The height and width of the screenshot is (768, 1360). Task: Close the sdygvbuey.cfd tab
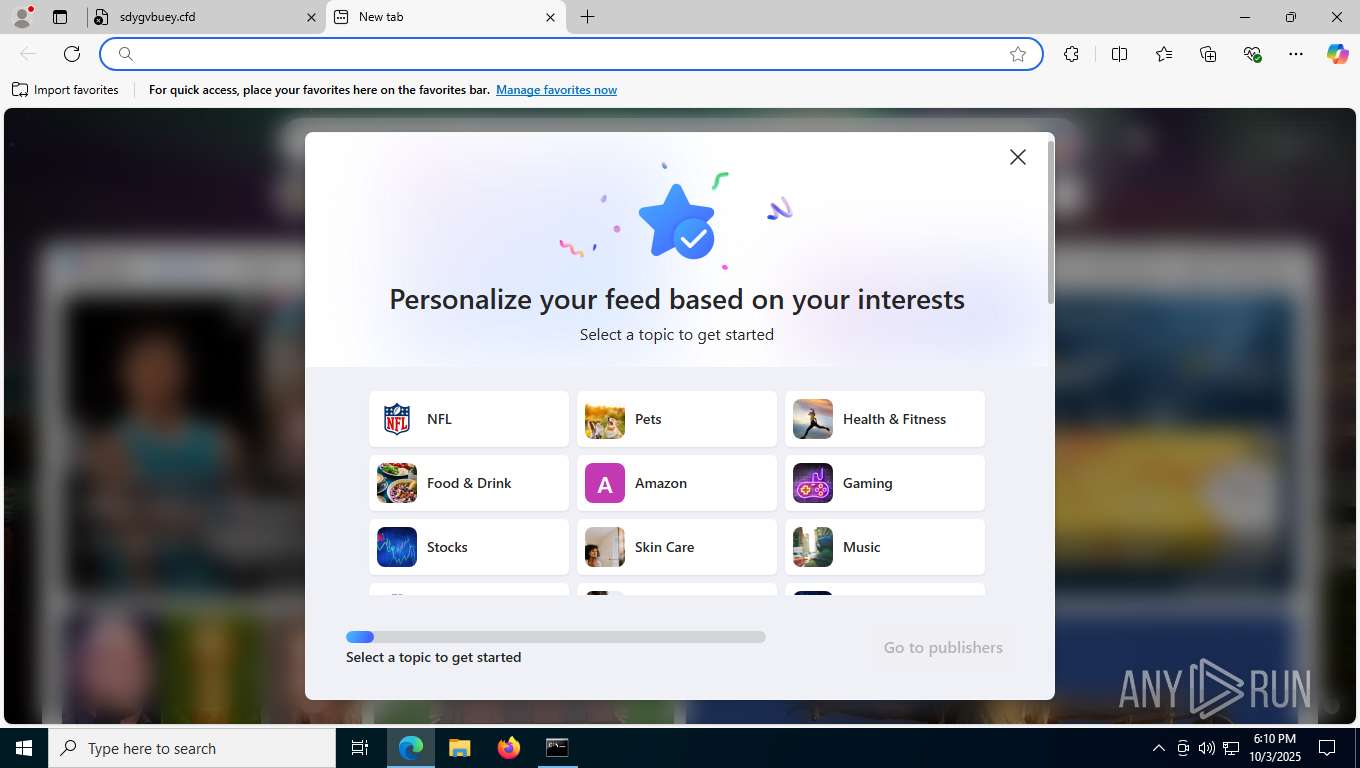click(311, 17)
